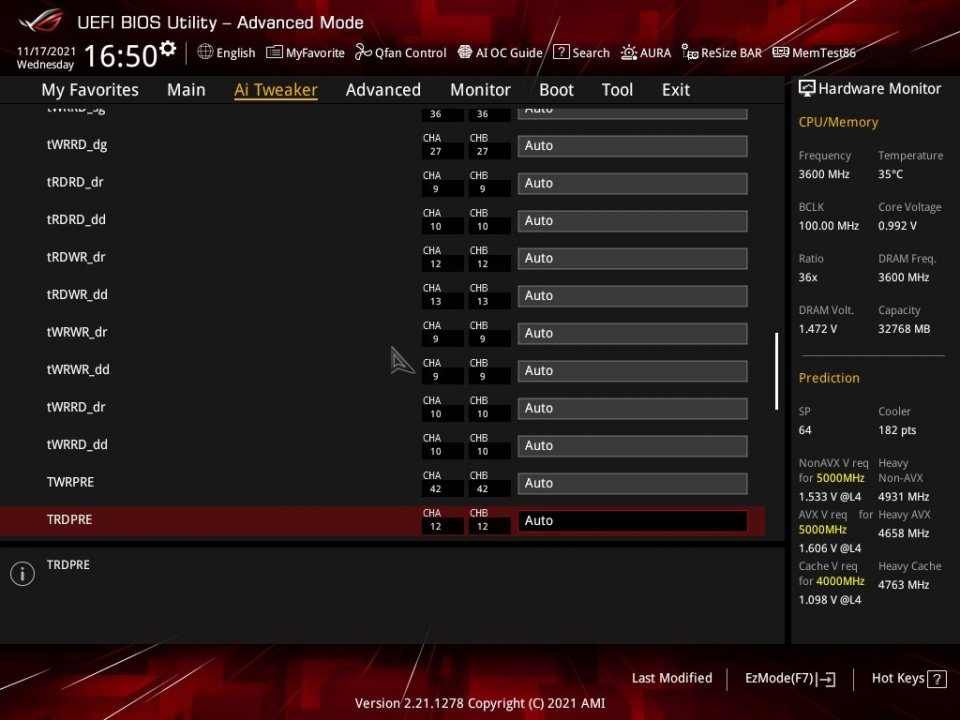Viewport: 960px width, 720px height.
Task: Click the DRAM Volt. 1.472 V reading
Action: [x=817, y=329]
